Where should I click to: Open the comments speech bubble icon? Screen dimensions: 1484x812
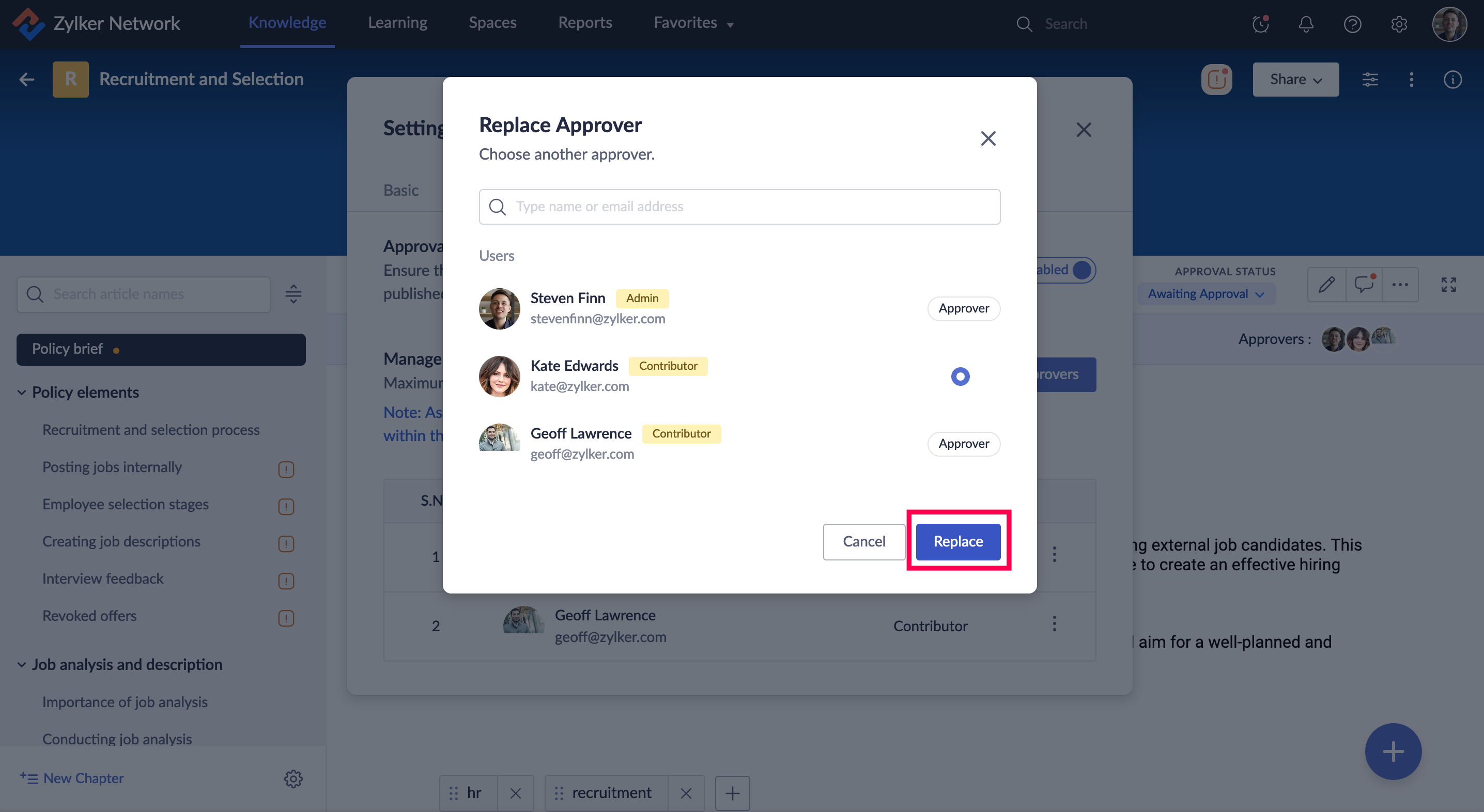pos(1364,285)
